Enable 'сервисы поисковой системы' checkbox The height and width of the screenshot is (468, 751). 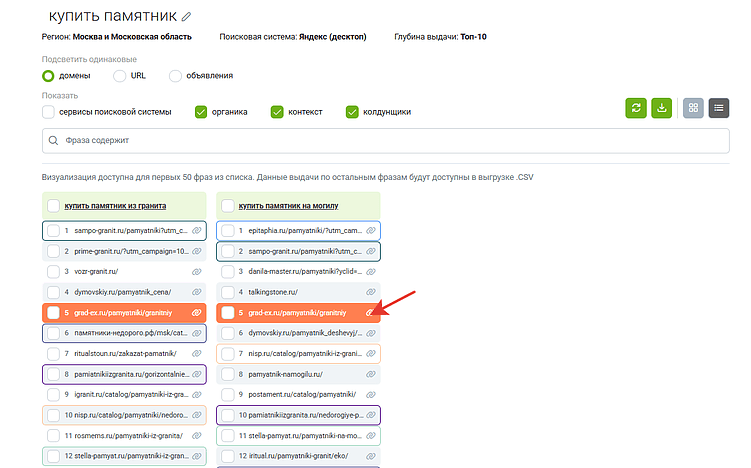coord(49,112)
